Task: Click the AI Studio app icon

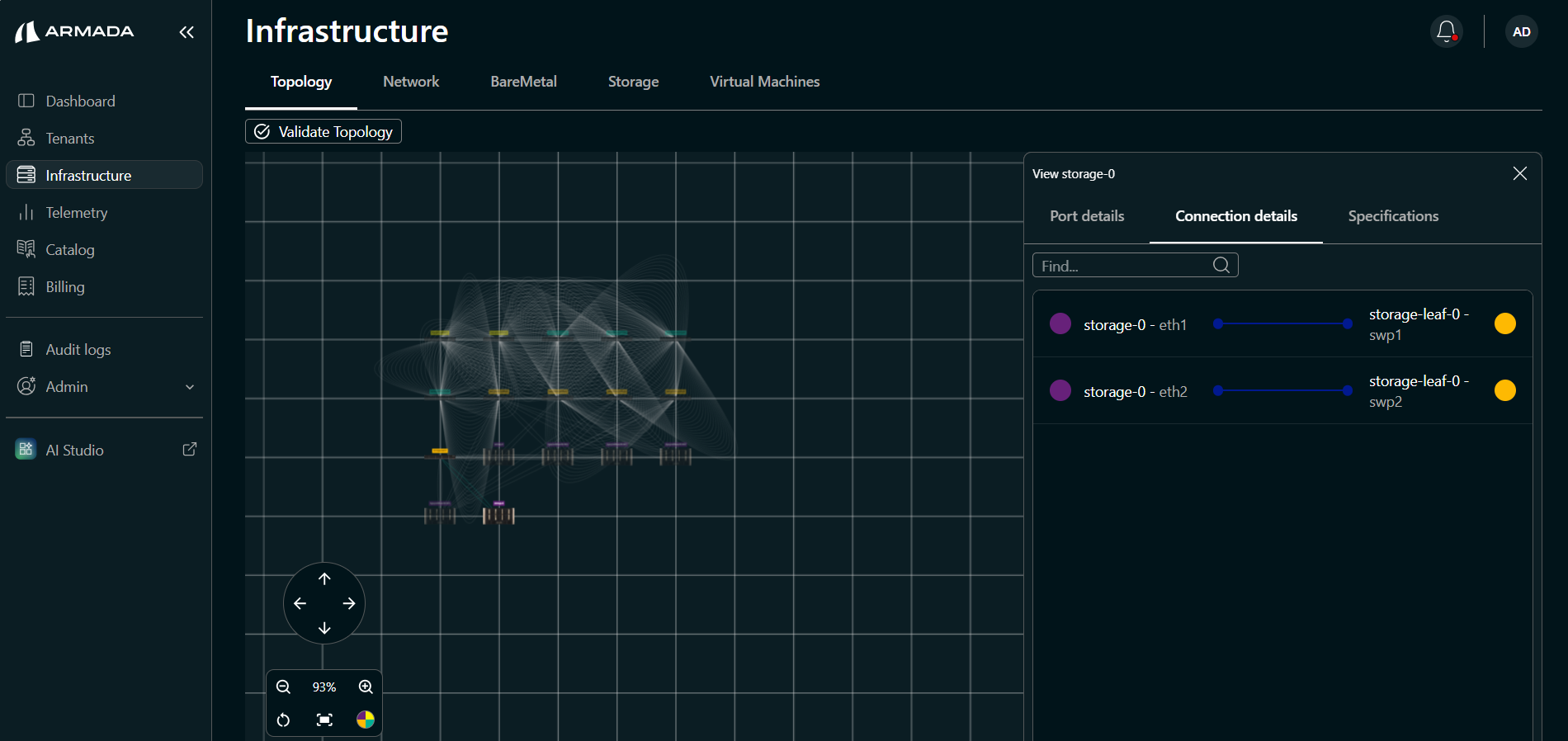Action: click(x=26, y=449)
